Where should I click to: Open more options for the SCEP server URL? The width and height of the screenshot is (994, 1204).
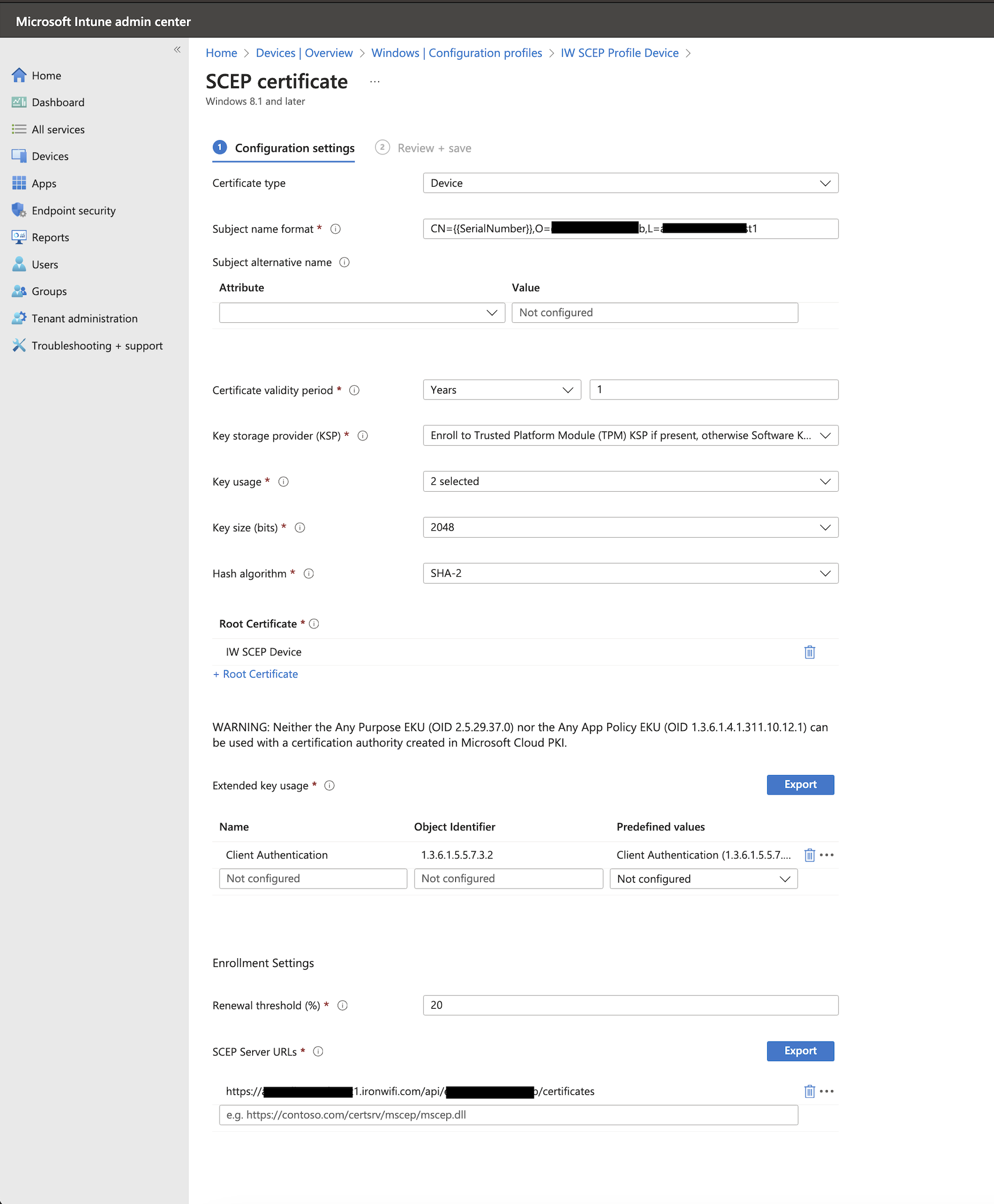tap(827, 1091)
